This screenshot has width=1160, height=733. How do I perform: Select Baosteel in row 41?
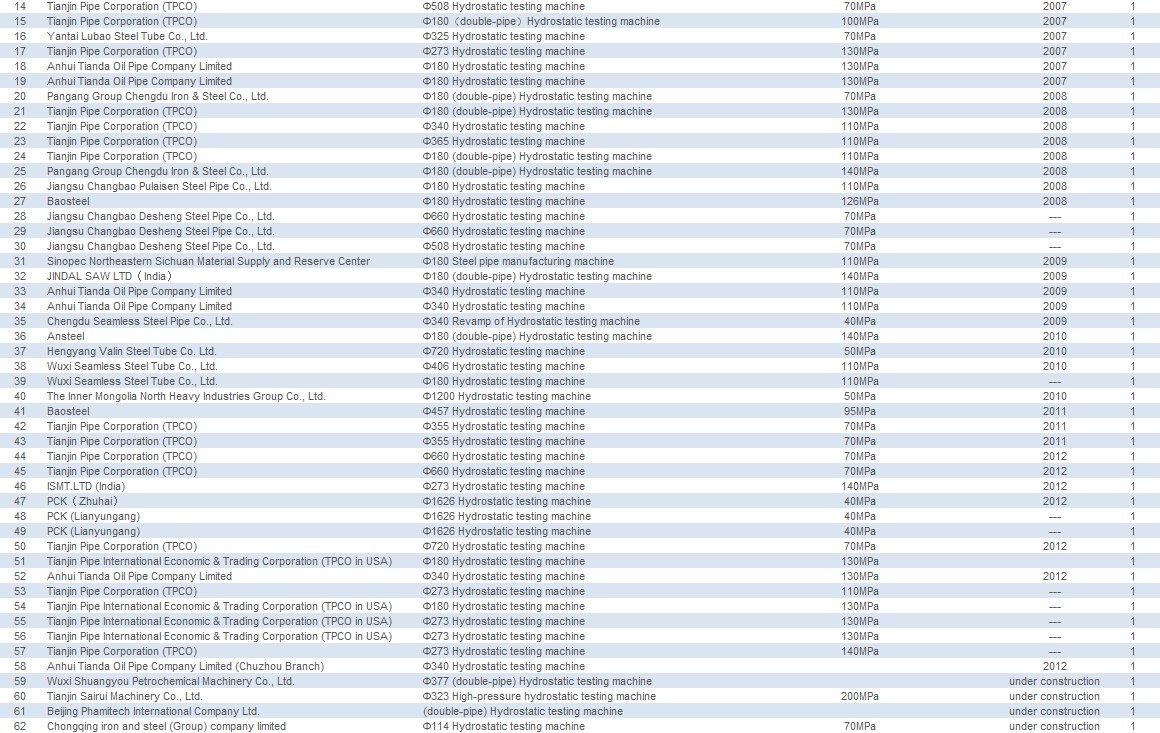click(68, 411)
